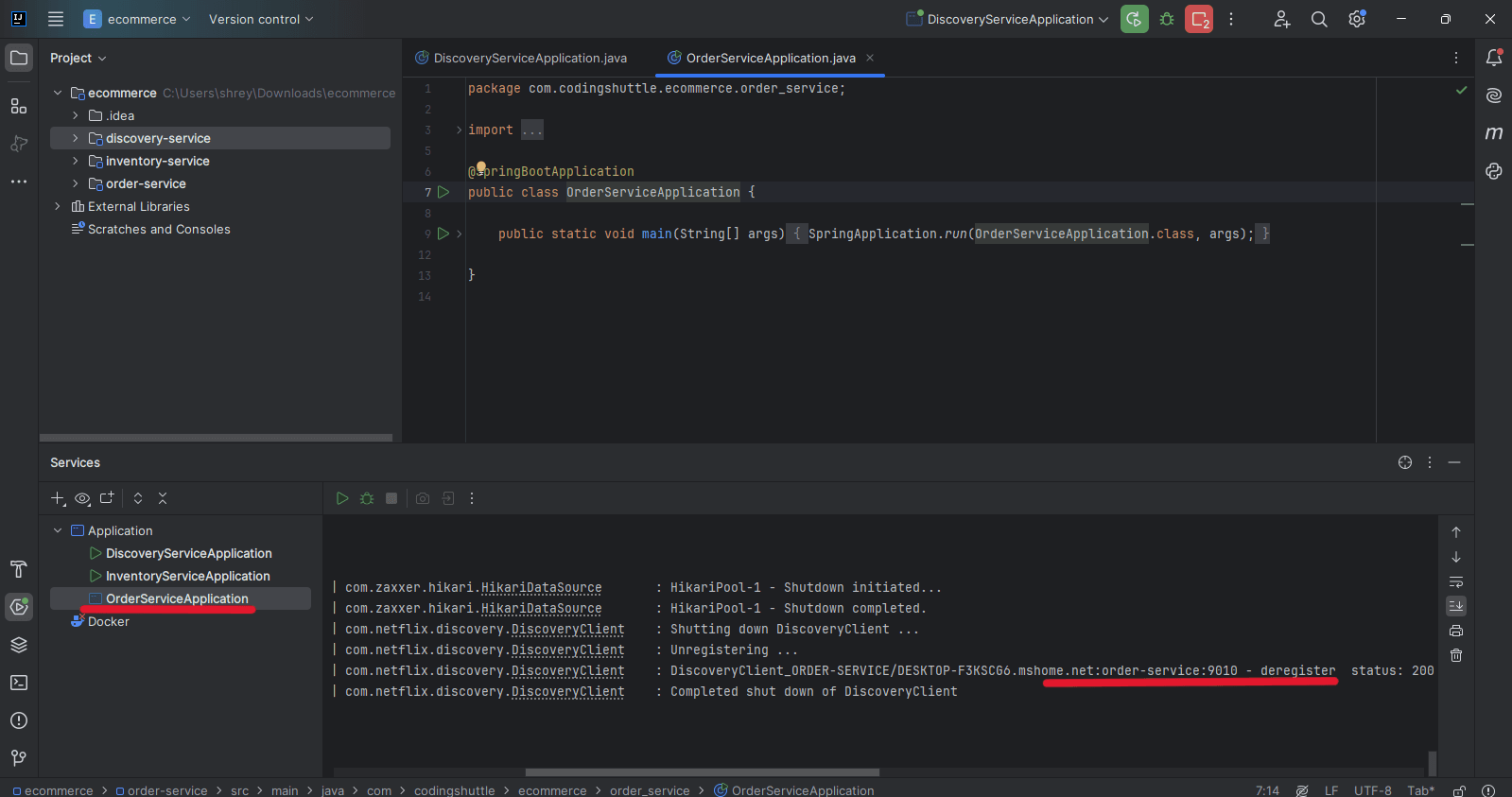The height and width of the screenshot is (797, 1512).
Task: Change UTF-8 file encoding
Action: coord(1373,790)
